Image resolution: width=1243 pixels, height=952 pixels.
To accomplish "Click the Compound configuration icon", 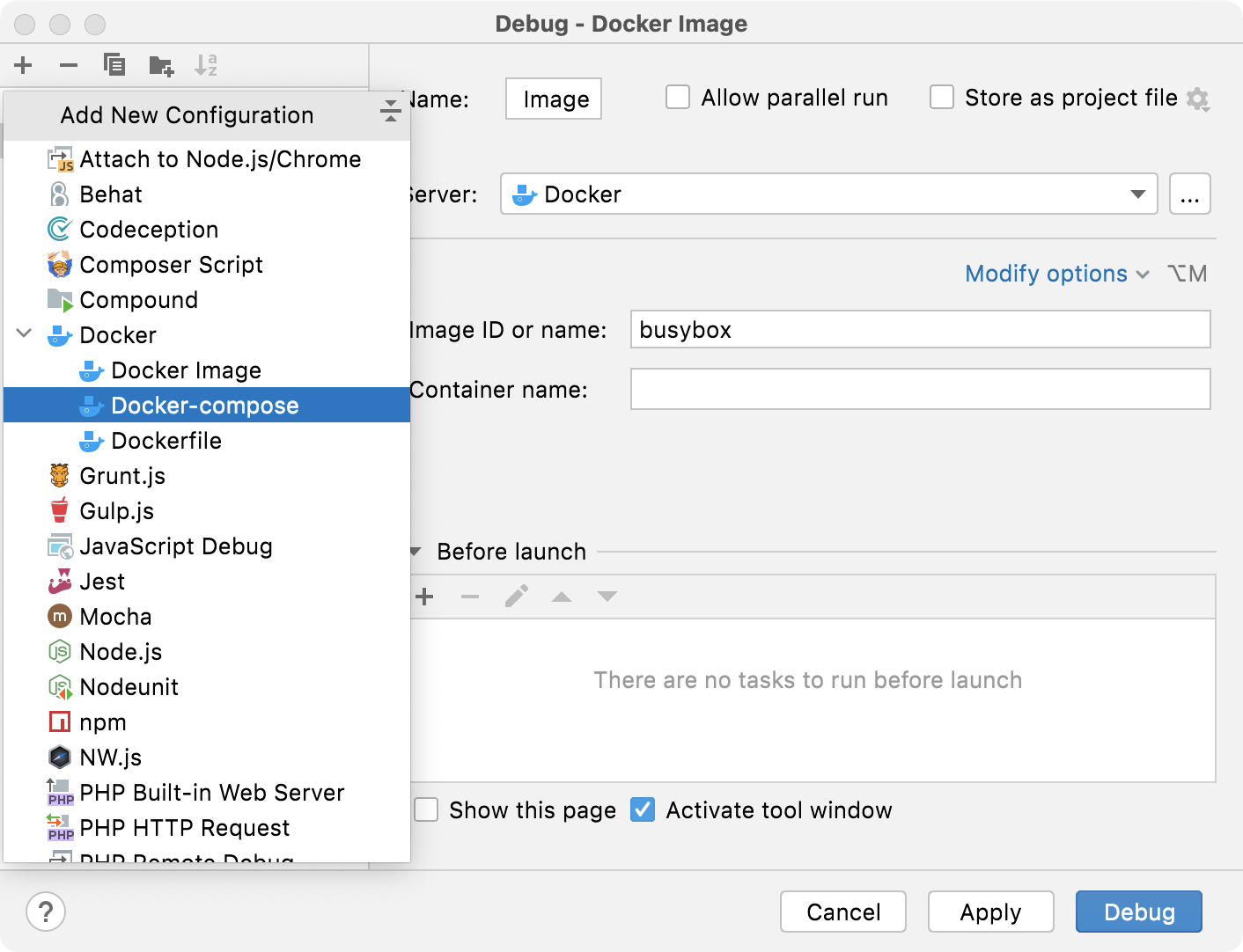I will 60,300.
